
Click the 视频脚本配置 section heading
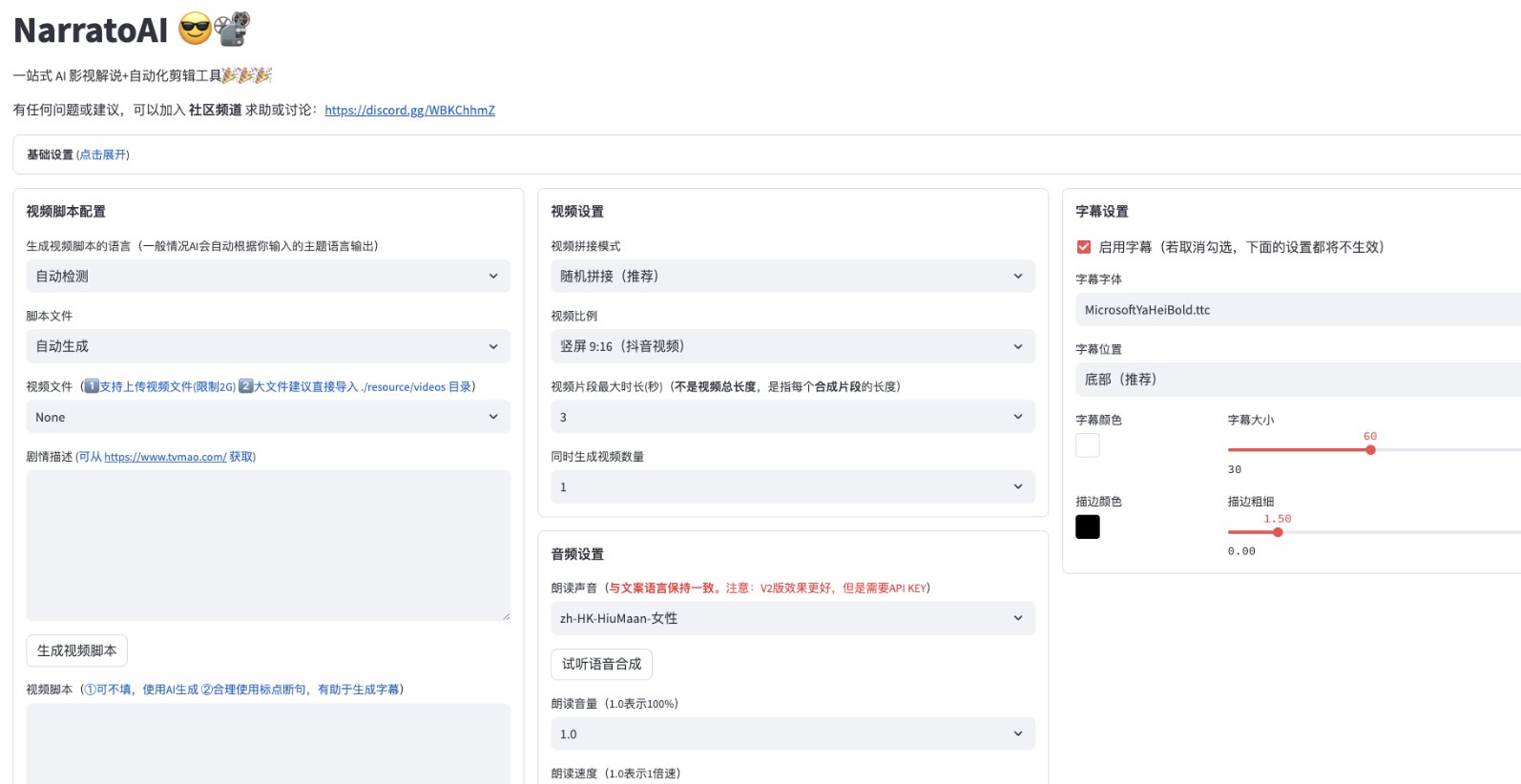click(66, 211)
